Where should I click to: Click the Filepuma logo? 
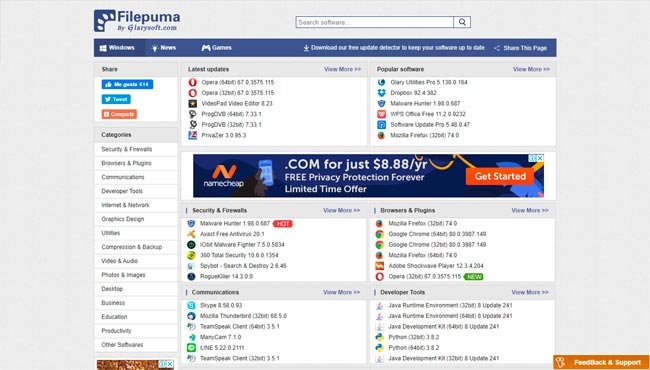137,21
